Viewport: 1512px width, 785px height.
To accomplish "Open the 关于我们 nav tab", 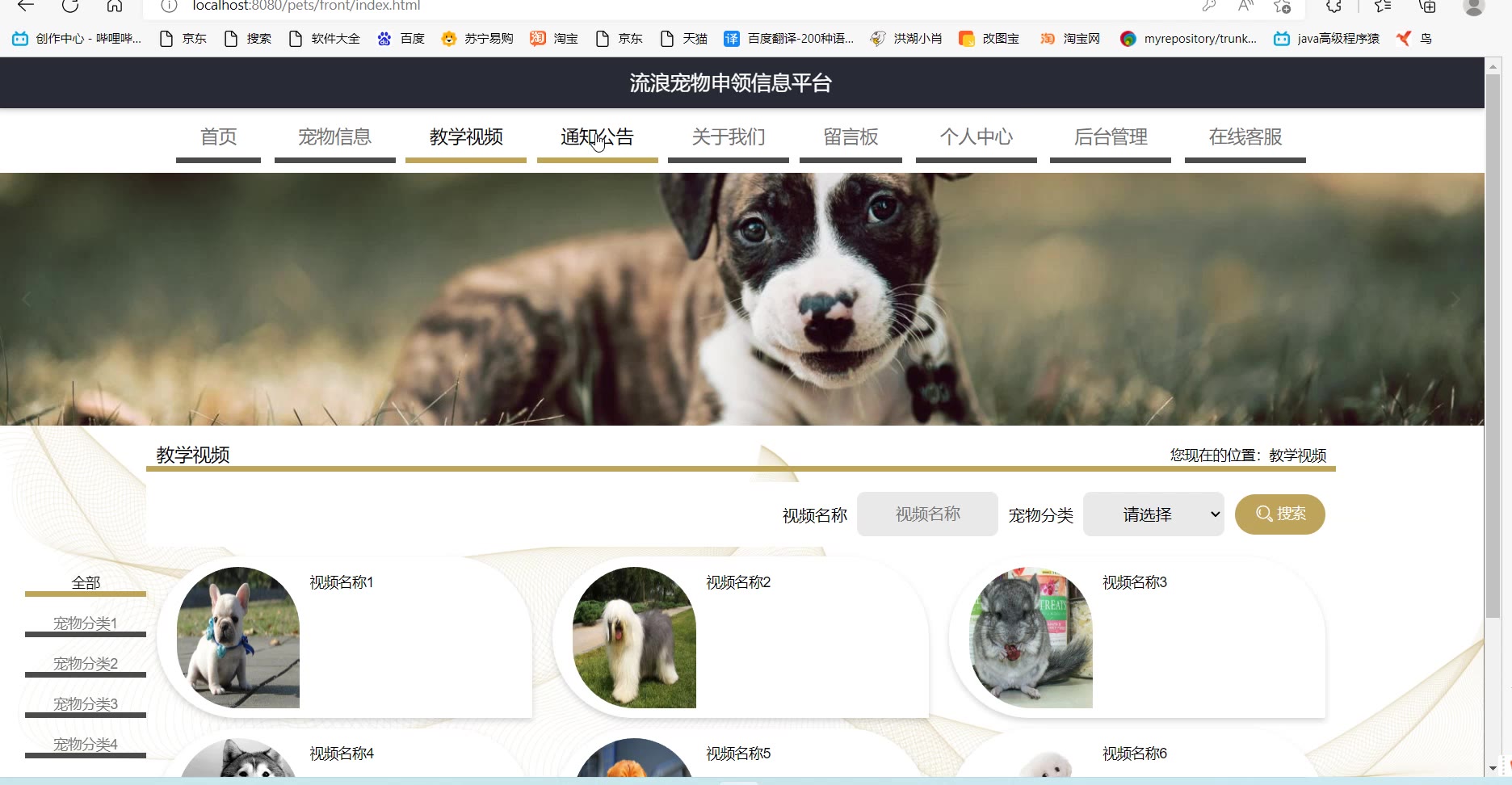I will pyautogui.click(x=729, y=137).
